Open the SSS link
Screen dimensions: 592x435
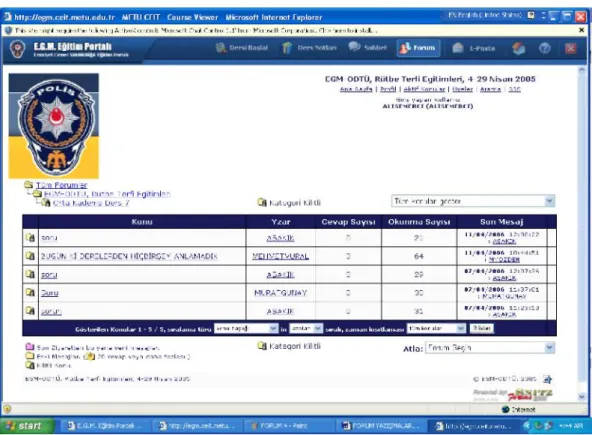pos(514,89)
